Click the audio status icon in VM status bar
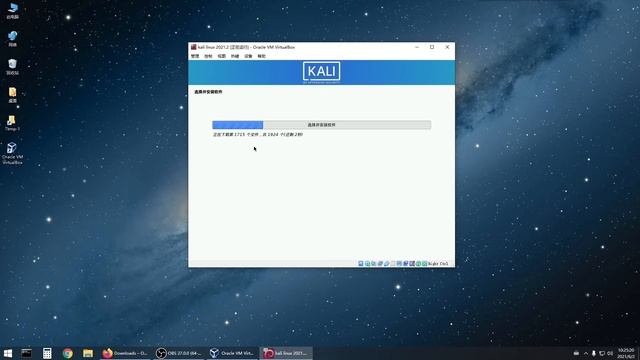 pos(373,264)
